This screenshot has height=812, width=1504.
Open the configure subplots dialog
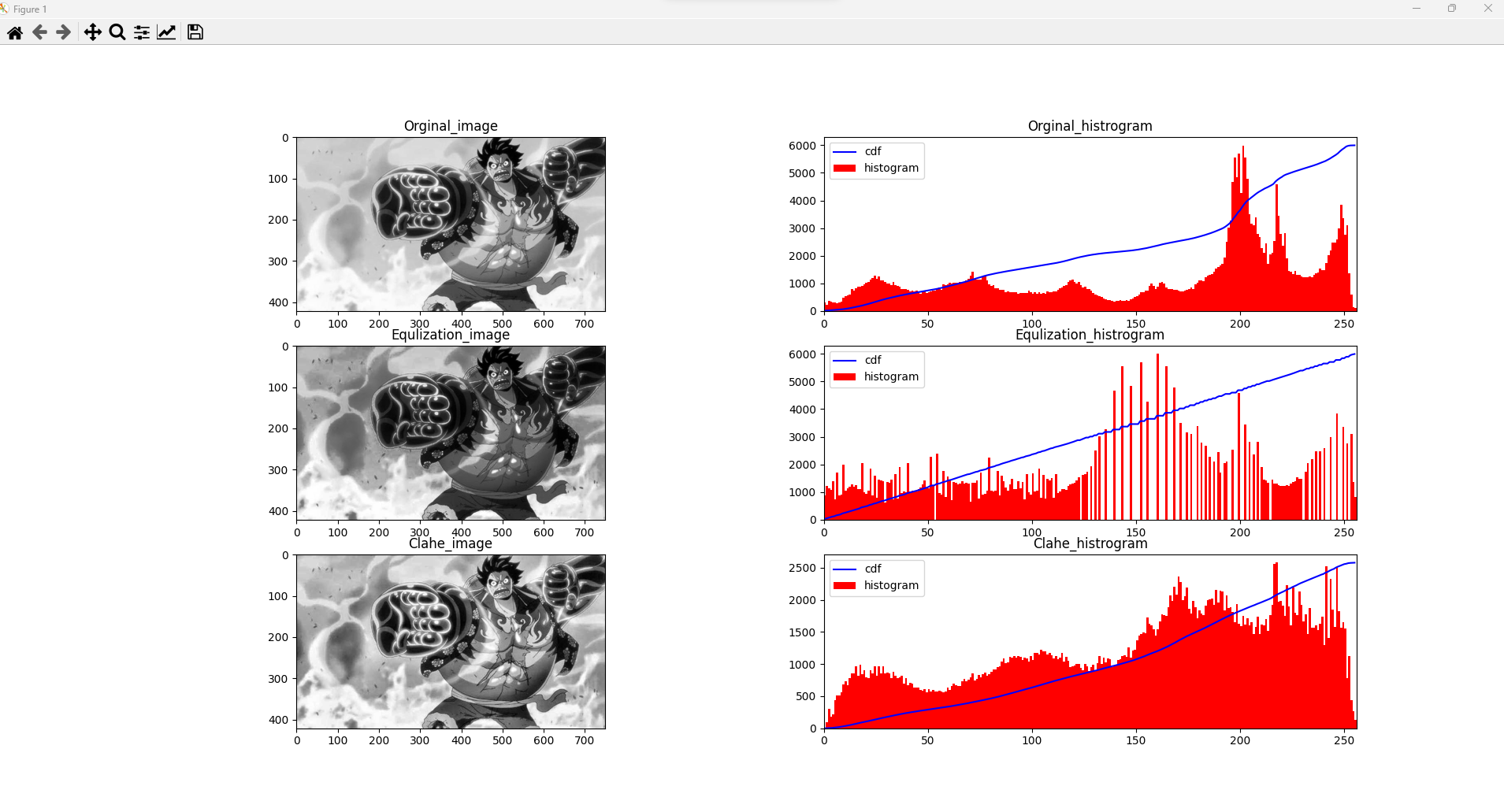click(141, 32)
